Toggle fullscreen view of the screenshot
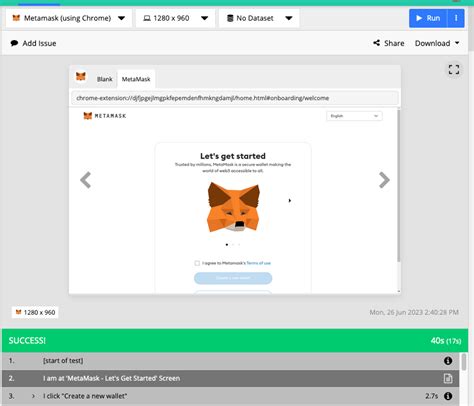Screen dimensions: 474x406 click(454, 70)
